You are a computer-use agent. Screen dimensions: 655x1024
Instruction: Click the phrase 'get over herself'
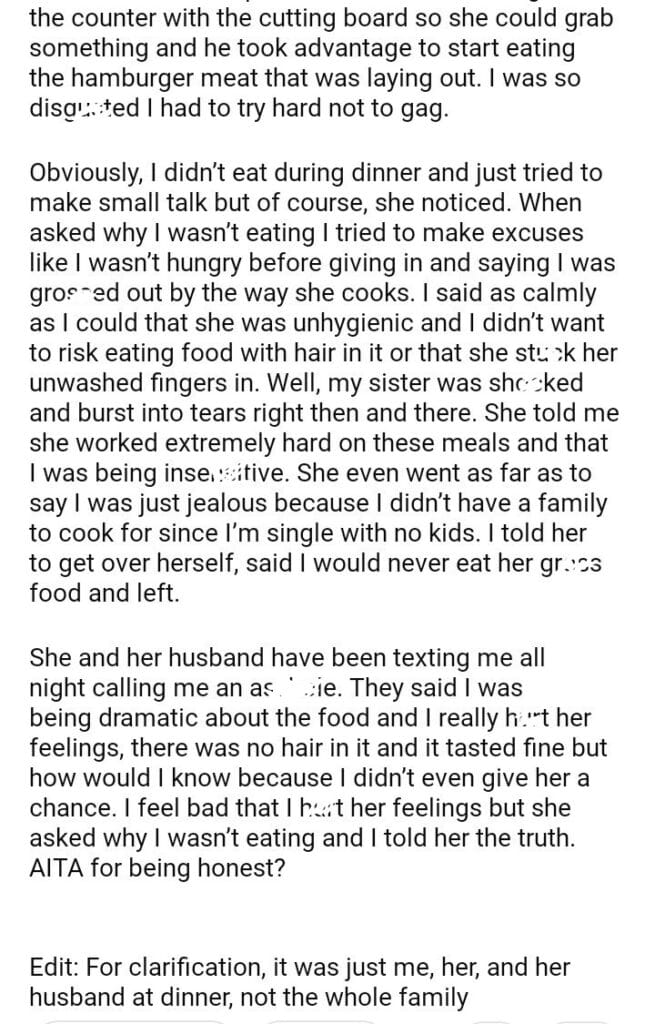coord(136,563)
